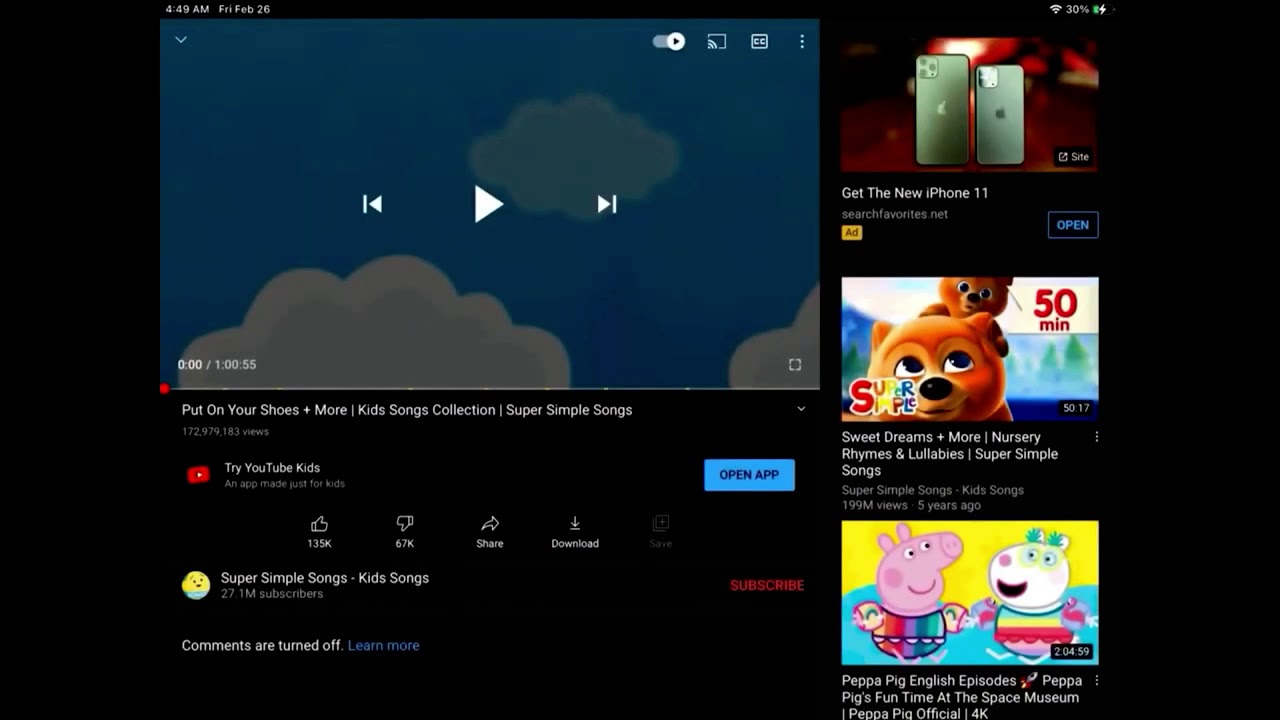Toggle the autoplay switch
The image size is (1280, 720).
pyautogui.click(x=669, y=41)
